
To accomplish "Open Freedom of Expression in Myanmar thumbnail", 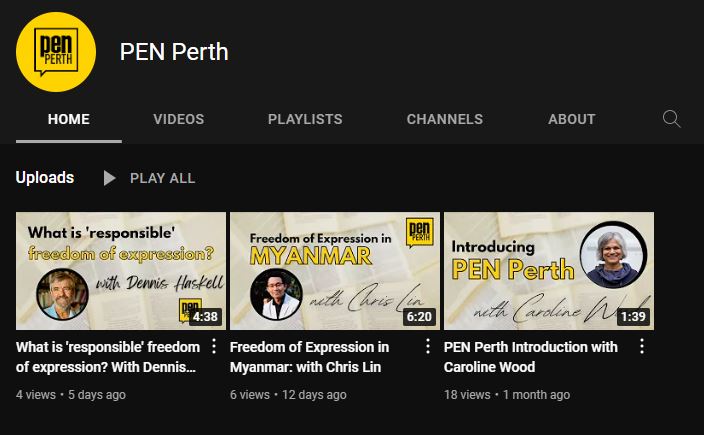I will click(335, 271).
